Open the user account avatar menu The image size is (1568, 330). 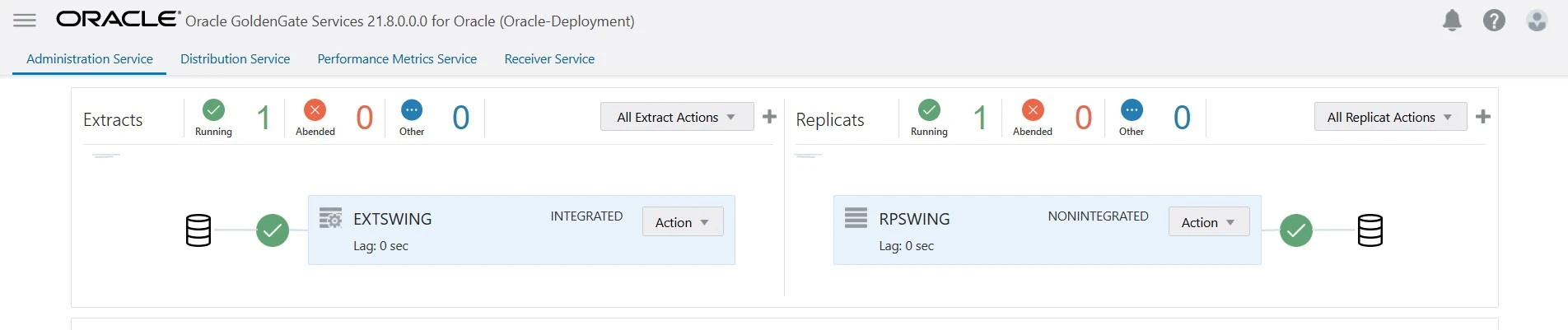[1537, 21]
